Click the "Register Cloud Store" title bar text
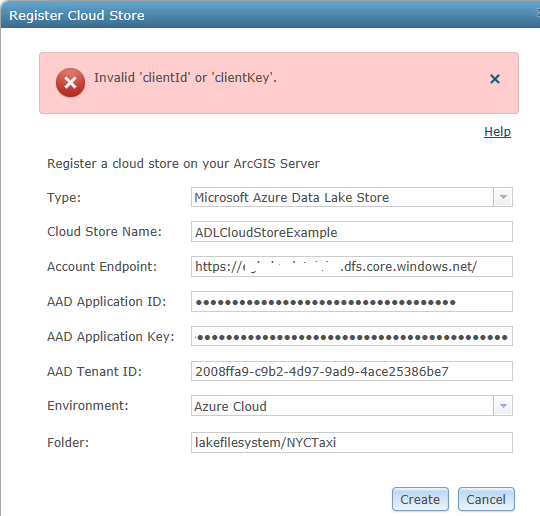Screen dimensions: 540x516 point(76,16)
